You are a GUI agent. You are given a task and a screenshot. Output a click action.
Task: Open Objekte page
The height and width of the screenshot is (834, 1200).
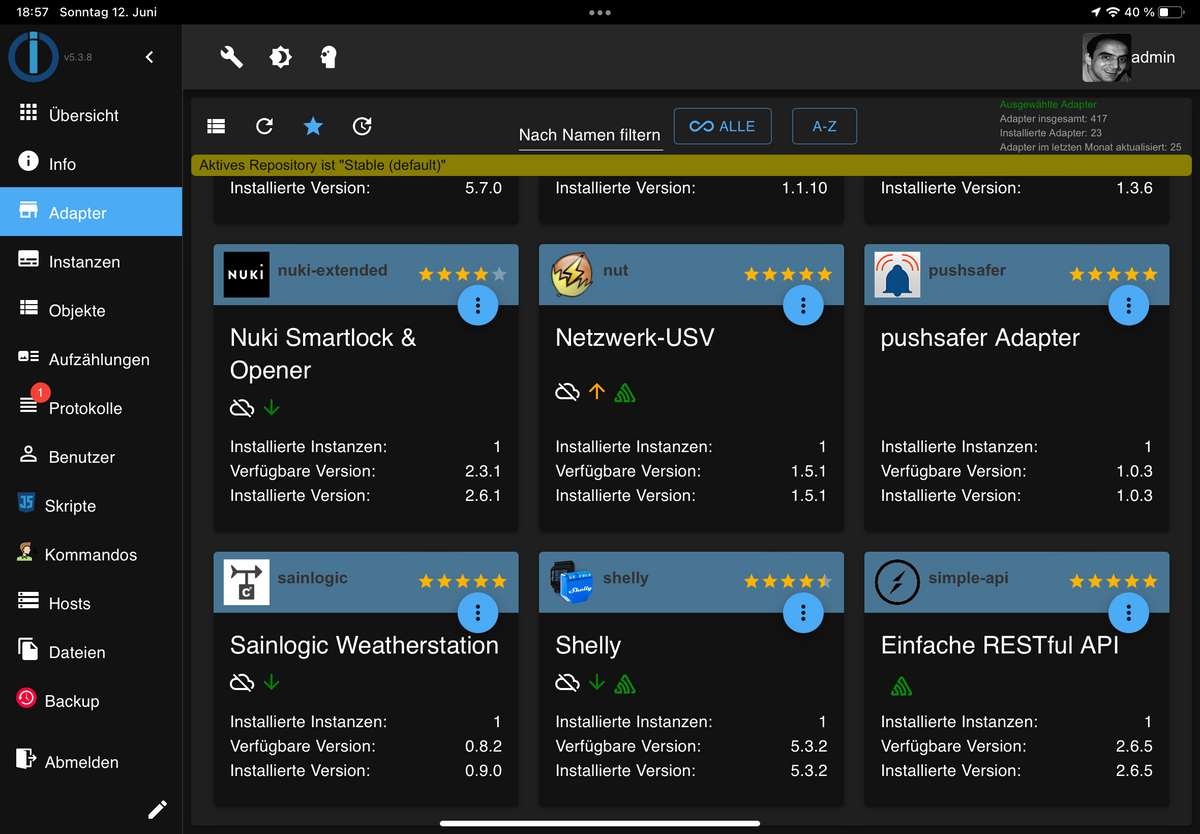pyautogui.click(x=91, y=310)
